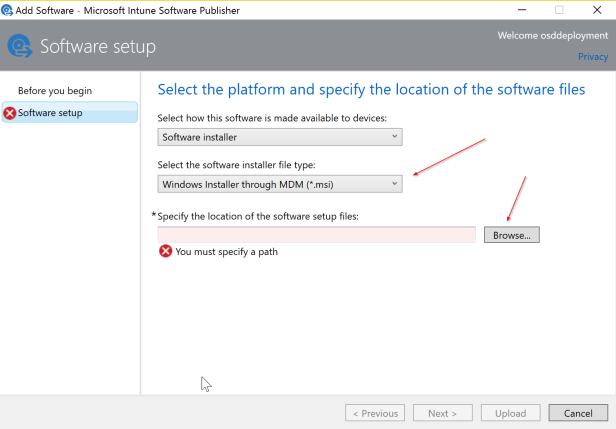Click 'Select how this software is made available' label

[x=272, y=118]
